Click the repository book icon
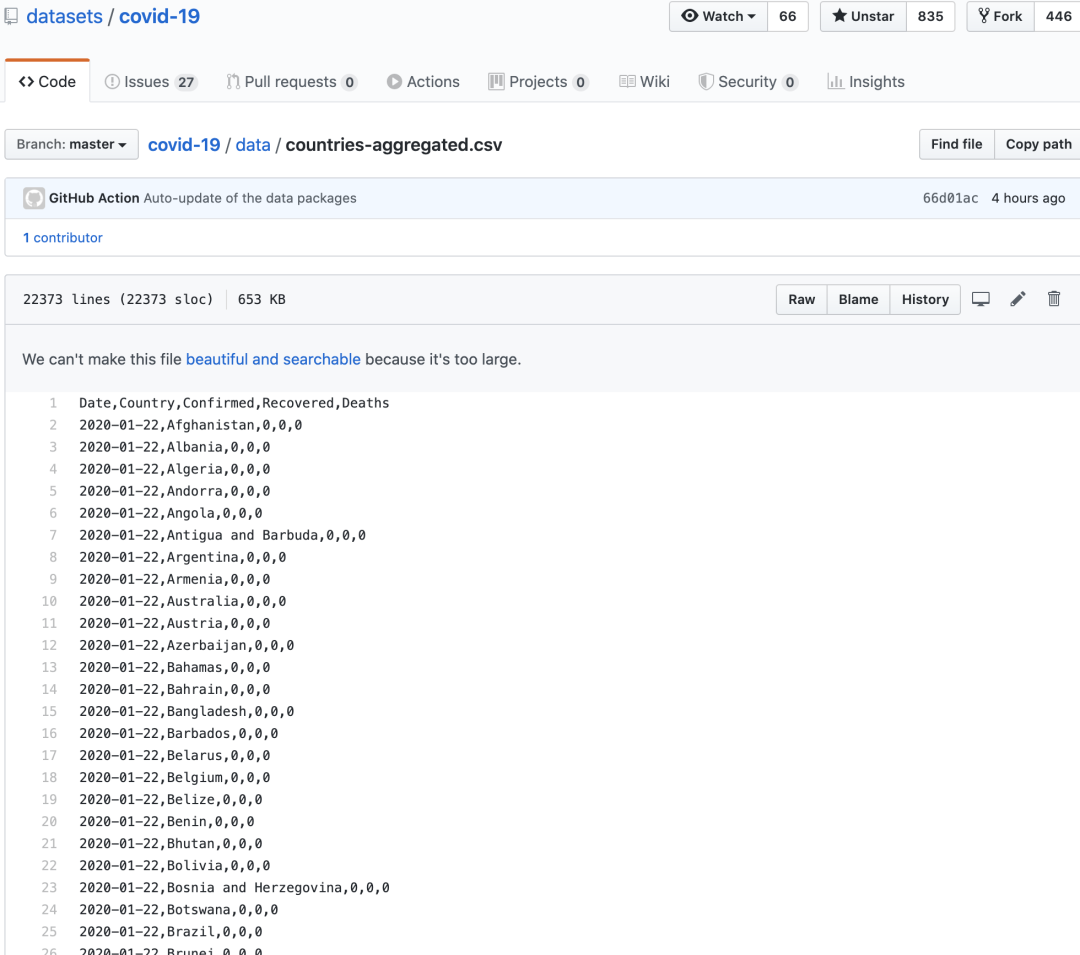Viewport: 1080px width, 955px height. 11,16
